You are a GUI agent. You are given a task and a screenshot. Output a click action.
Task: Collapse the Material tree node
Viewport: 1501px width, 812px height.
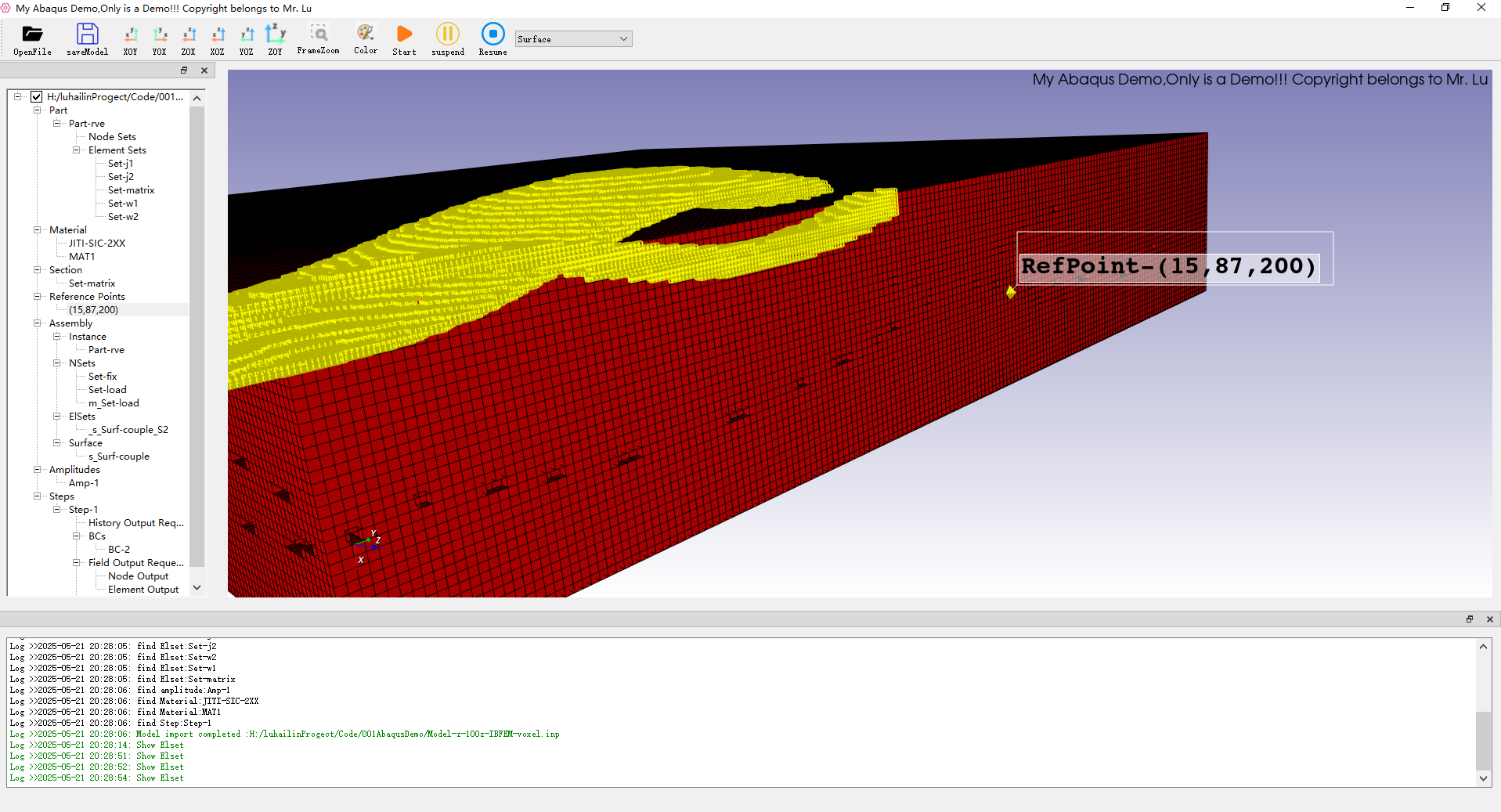[37, 230]
